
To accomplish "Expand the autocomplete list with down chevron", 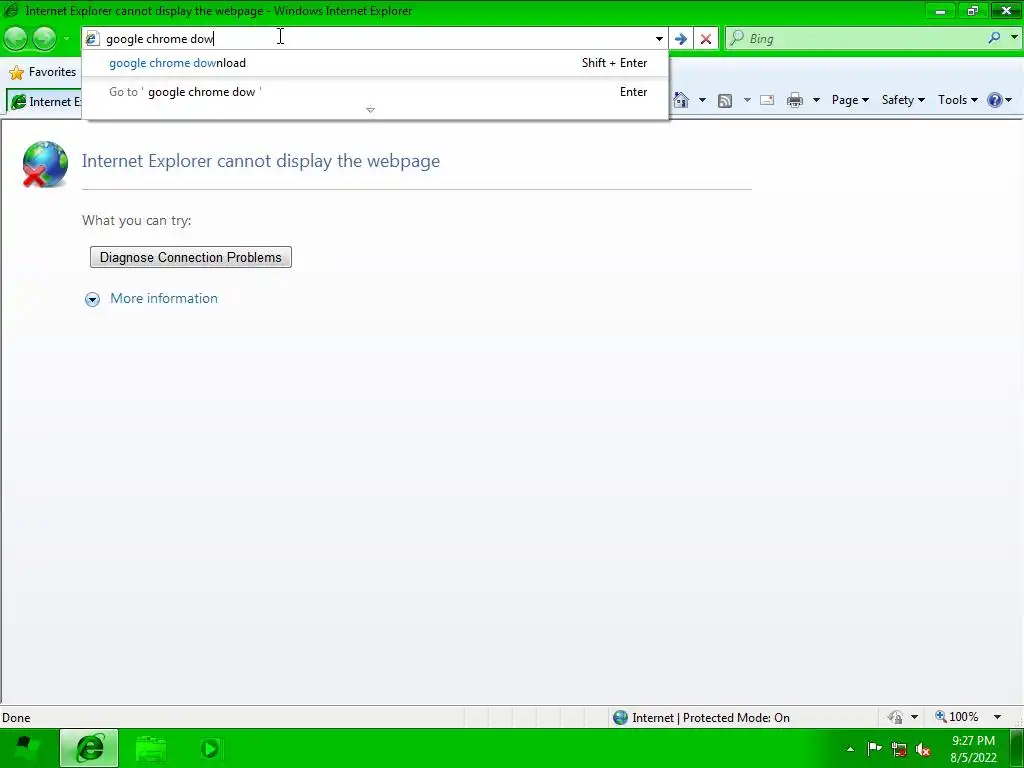I will point(370,110).
